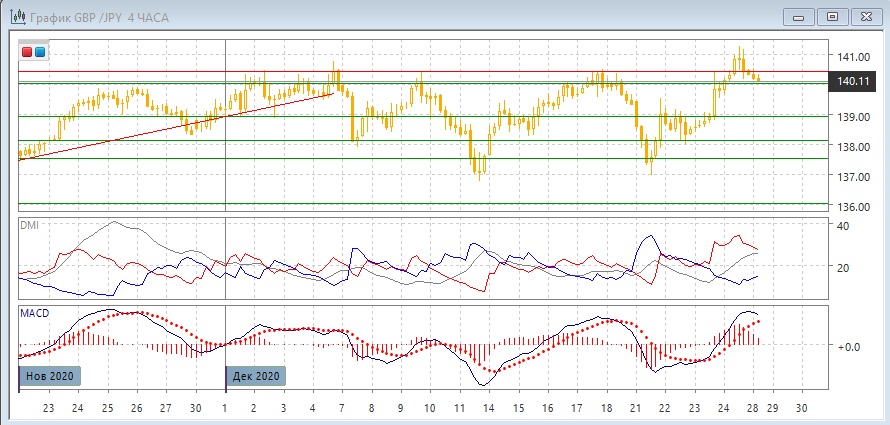
Task: Click the DMI scale value 40
Action: 842,226
